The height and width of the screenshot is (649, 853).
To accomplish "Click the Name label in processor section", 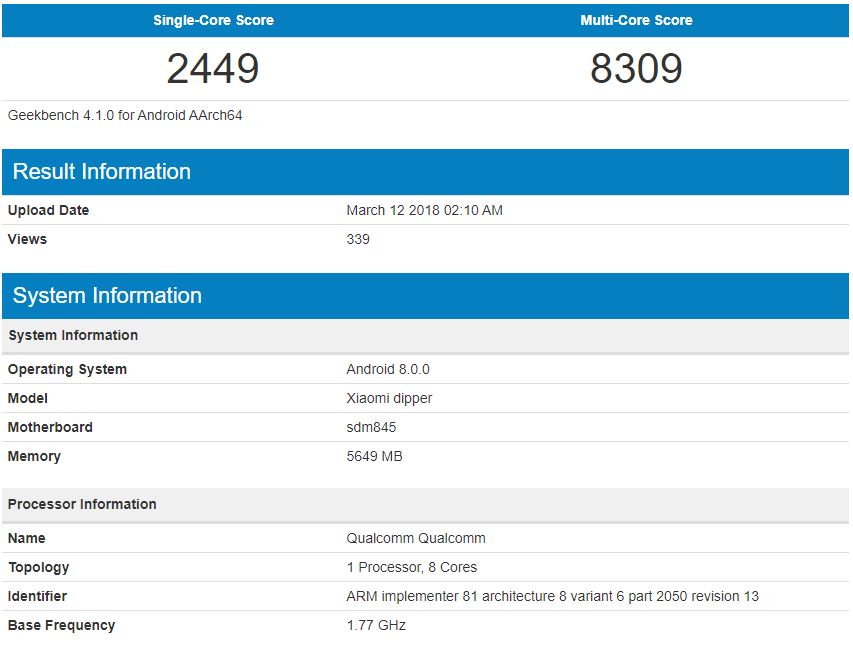I will point(27,538).
